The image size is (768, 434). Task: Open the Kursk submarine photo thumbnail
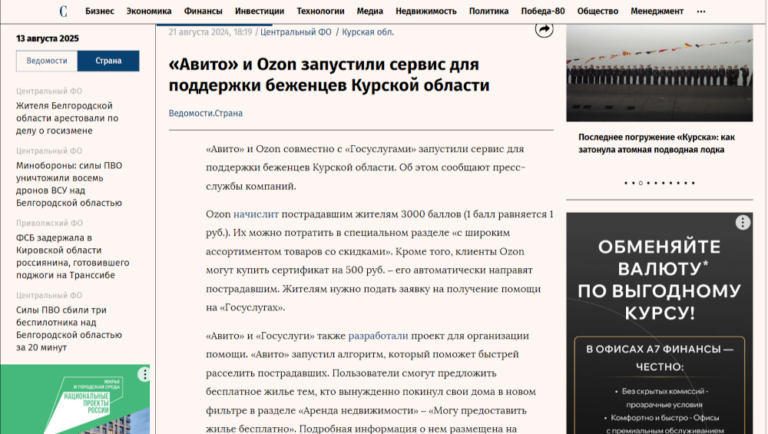659,73
